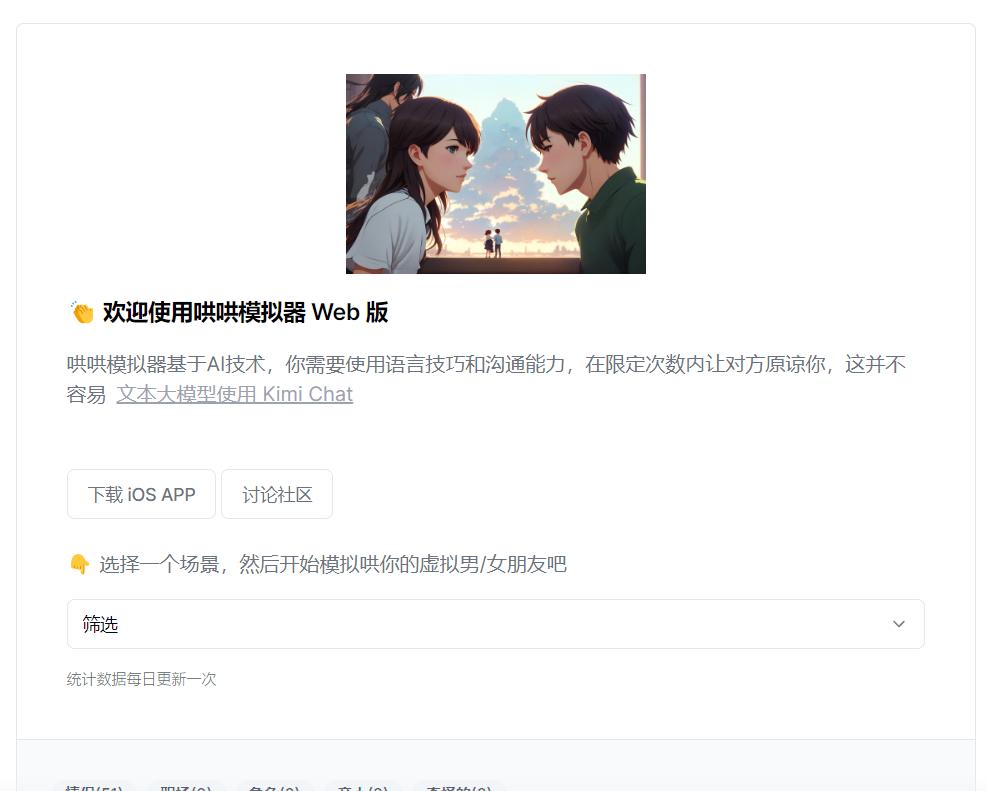
Task: Click the tiny distant couple in banner
Action: (x=493, y=243)
